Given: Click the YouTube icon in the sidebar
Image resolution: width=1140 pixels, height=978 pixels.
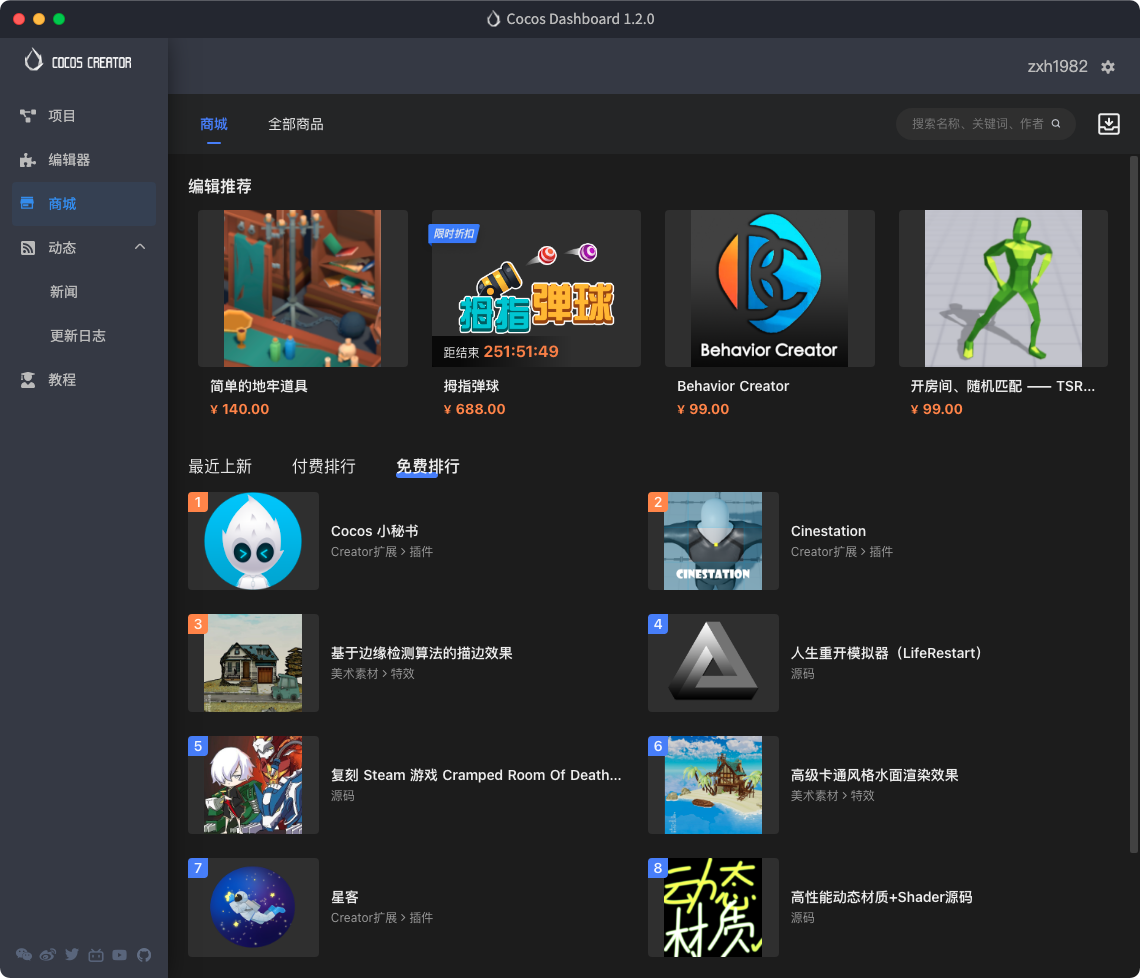Looking at the screenshot, I should [120, 955].
